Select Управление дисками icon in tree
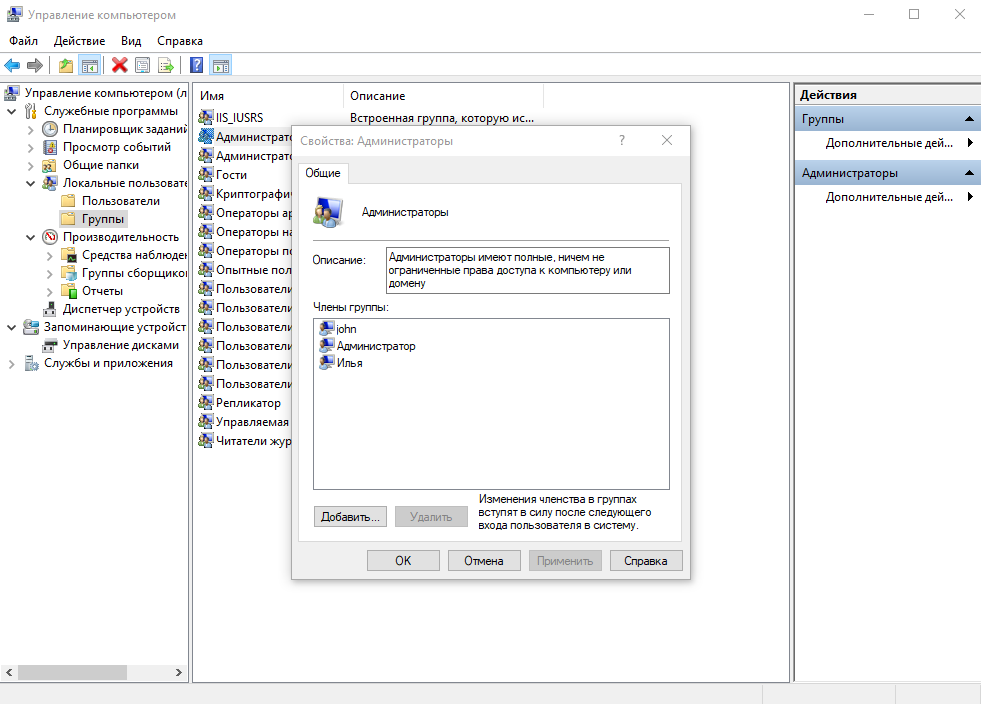 [x=50, y=345]
